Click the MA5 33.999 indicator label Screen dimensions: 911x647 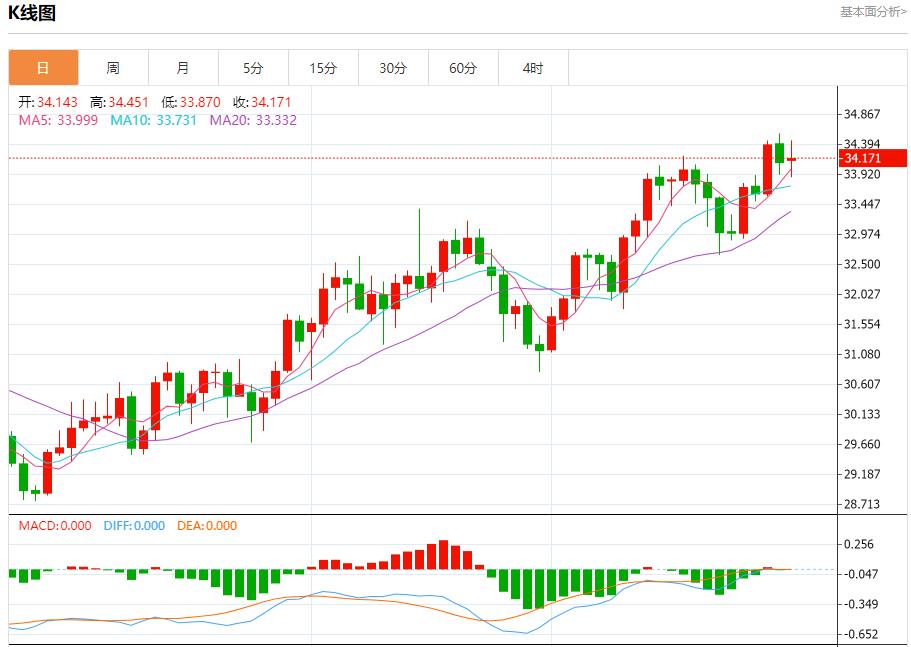pos(59,120)
